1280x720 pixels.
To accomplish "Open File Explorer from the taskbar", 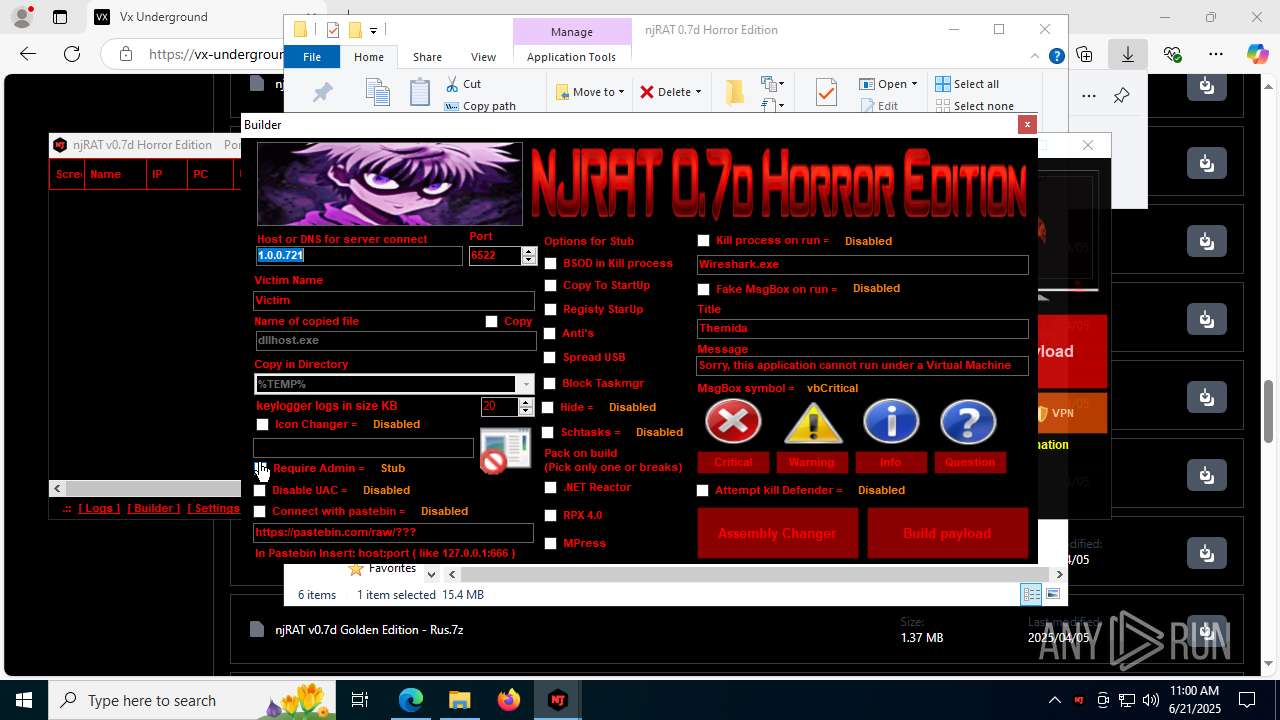I will coord(460,700).
